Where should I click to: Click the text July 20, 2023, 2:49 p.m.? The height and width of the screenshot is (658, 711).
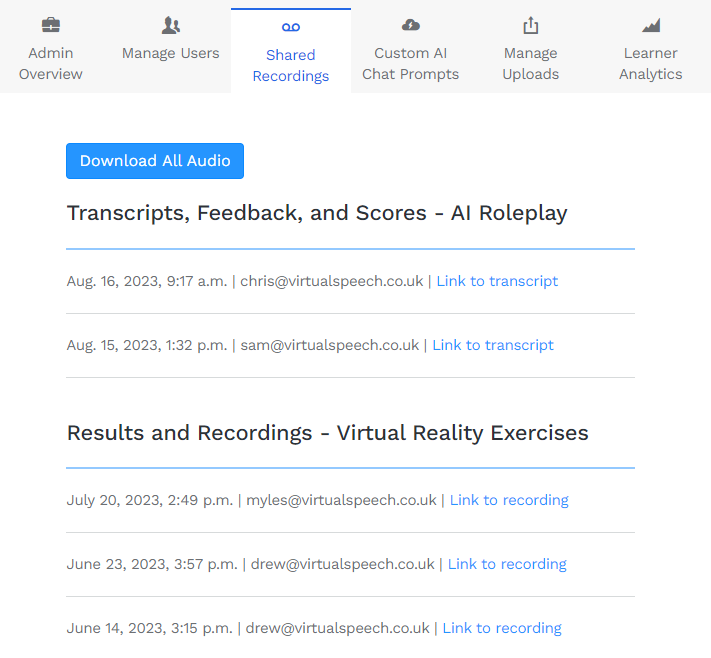pos(150,500)
